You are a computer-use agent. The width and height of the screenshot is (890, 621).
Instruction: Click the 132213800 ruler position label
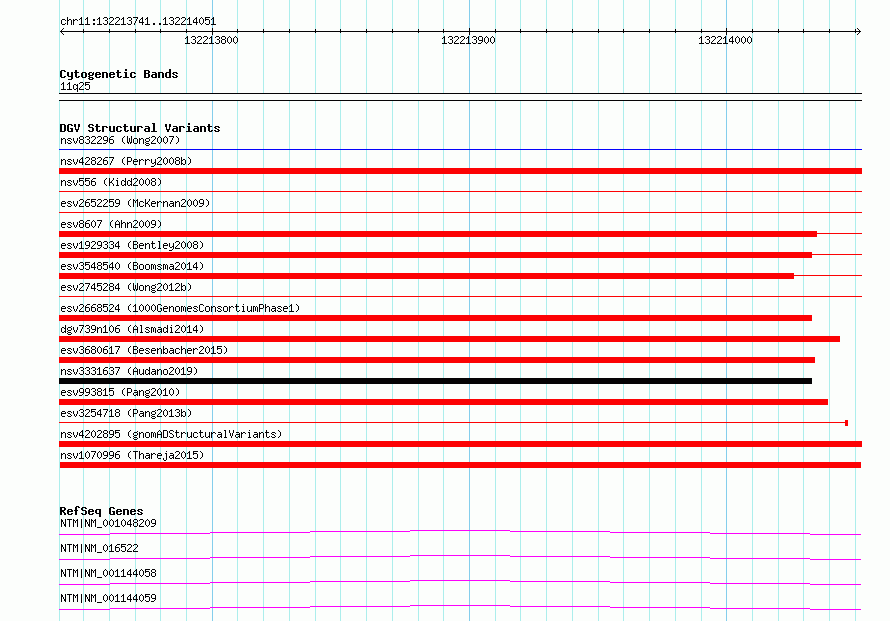click(x=211, y=40)
